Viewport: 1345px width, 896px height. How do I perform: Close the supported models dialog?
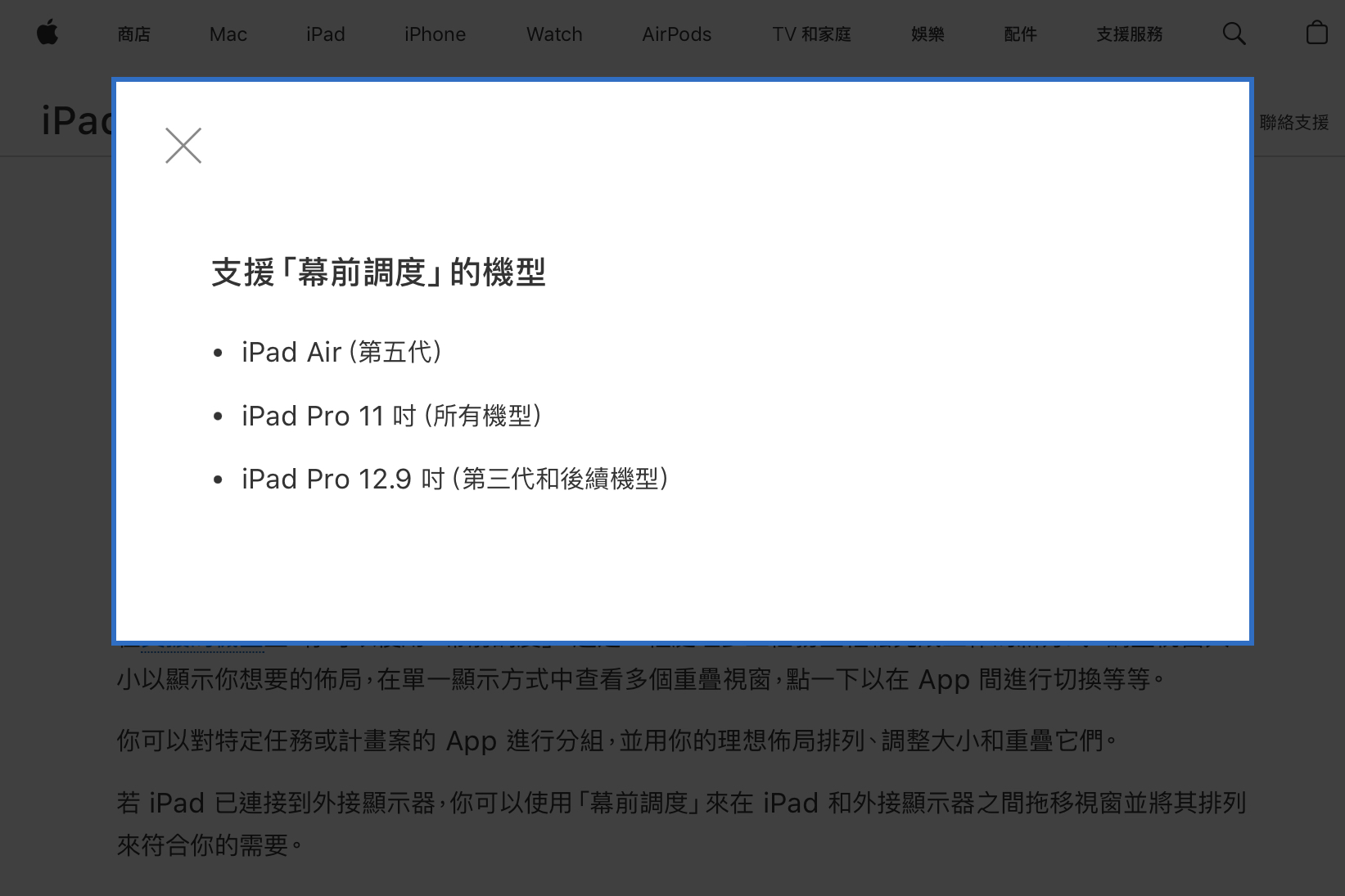[x=183, y=146]
